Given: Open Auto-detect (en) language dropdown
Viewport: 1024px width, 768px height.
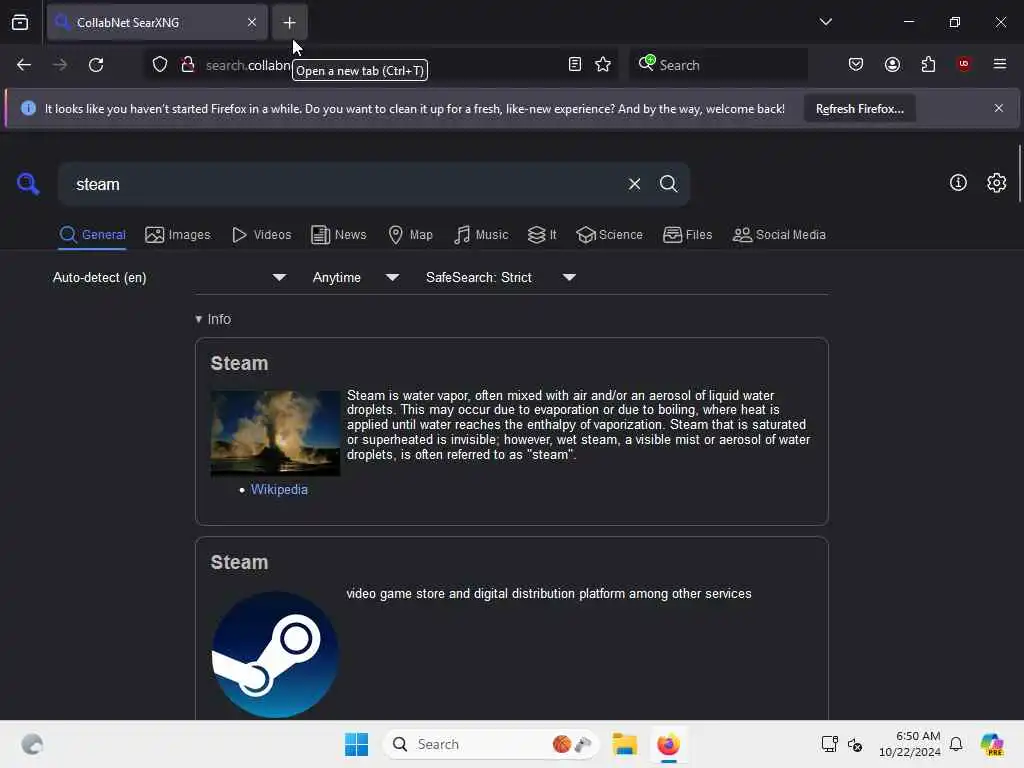Looking at the screenshot, I should (x=169, y=278).
